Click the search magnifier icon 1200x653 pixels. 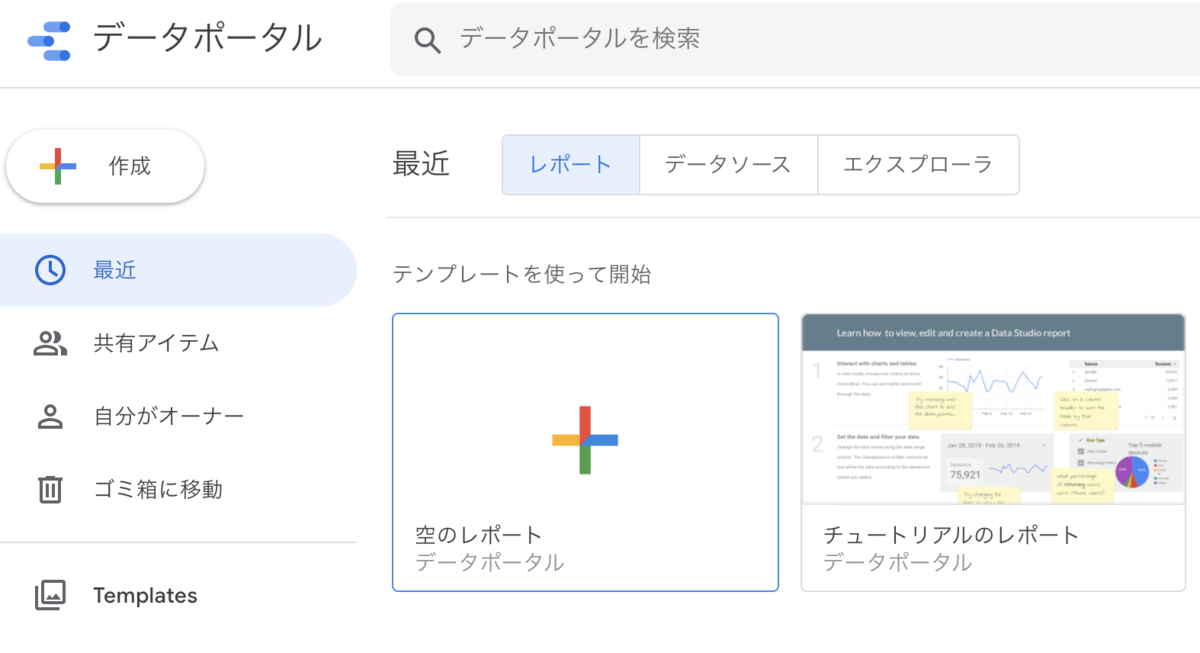pyautogui.click(x=427, y=40)
